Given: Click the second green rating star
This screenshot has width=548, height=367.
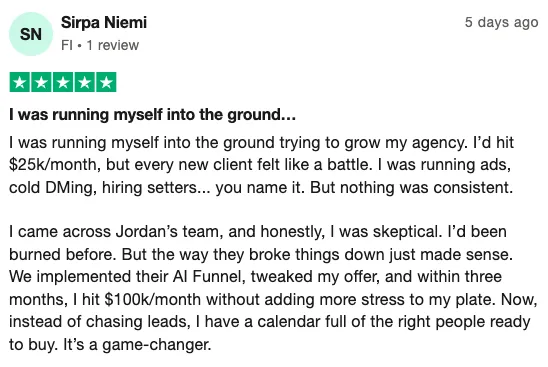Looking at the screenshot, I should coord(41,82).
